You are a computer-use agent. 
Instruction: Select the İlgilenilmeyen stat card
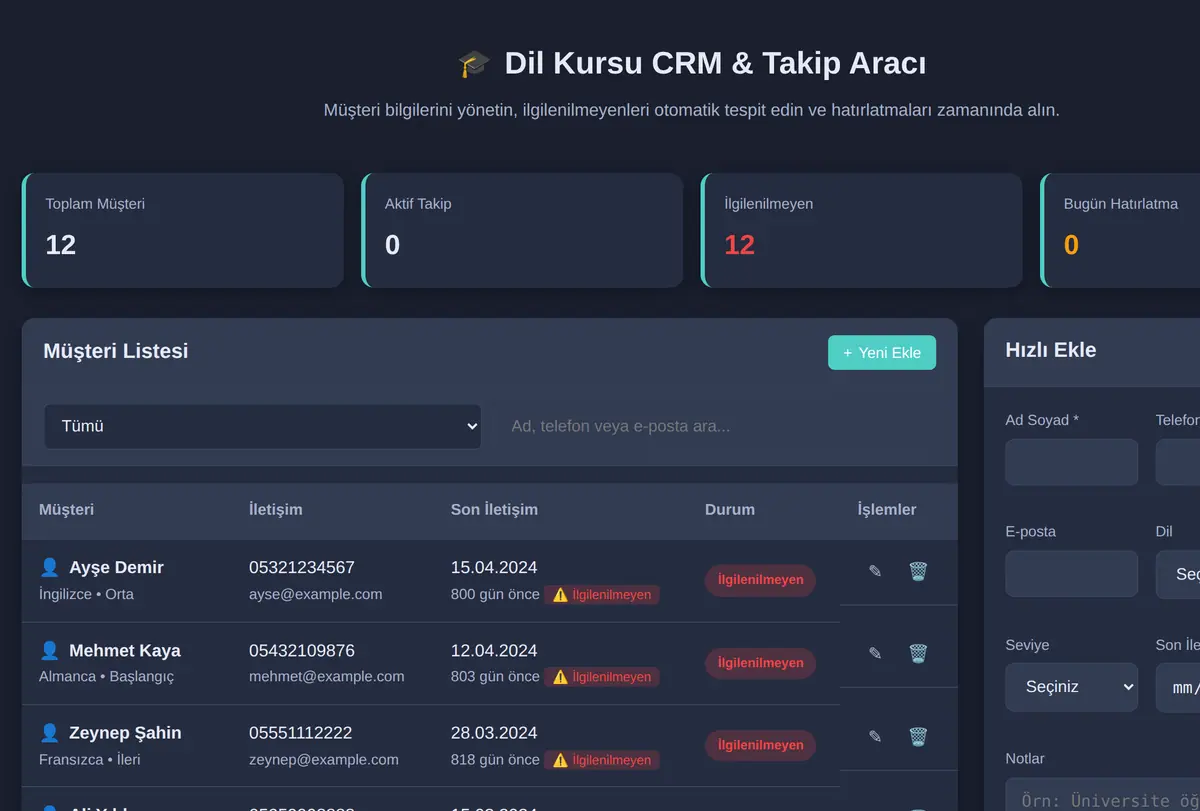tap(862, 230)
